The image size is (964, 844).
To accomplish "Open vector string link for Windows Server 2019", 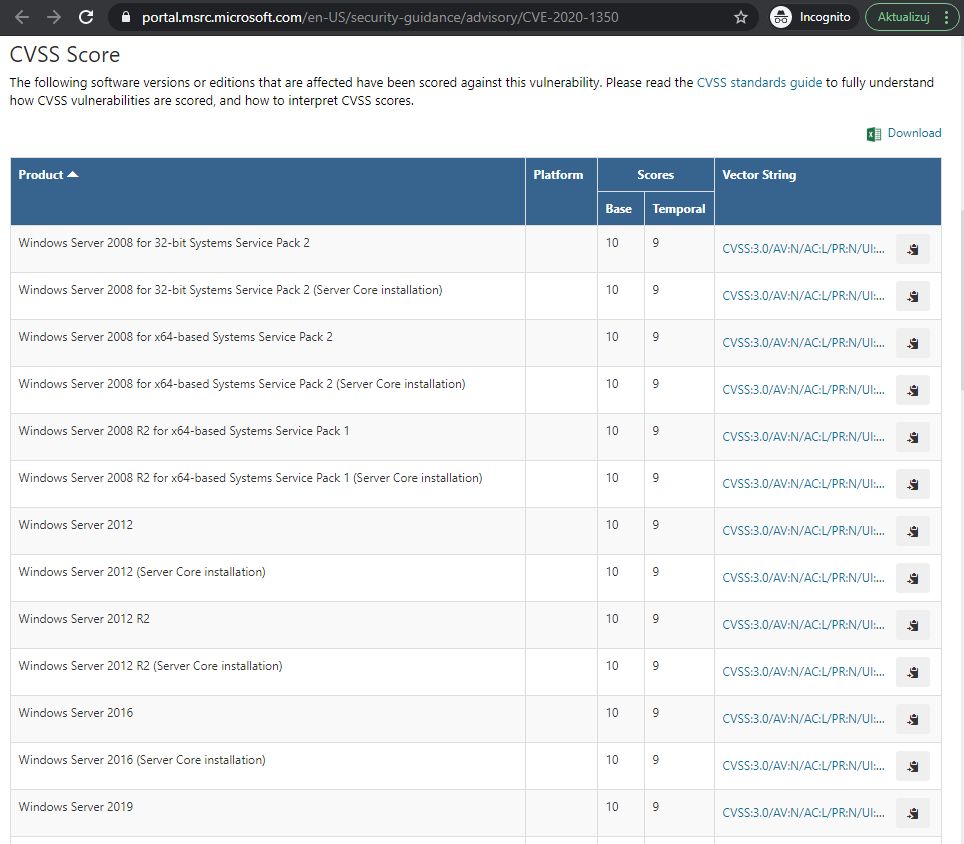I will pyautogui.click(x=803, y=813).
